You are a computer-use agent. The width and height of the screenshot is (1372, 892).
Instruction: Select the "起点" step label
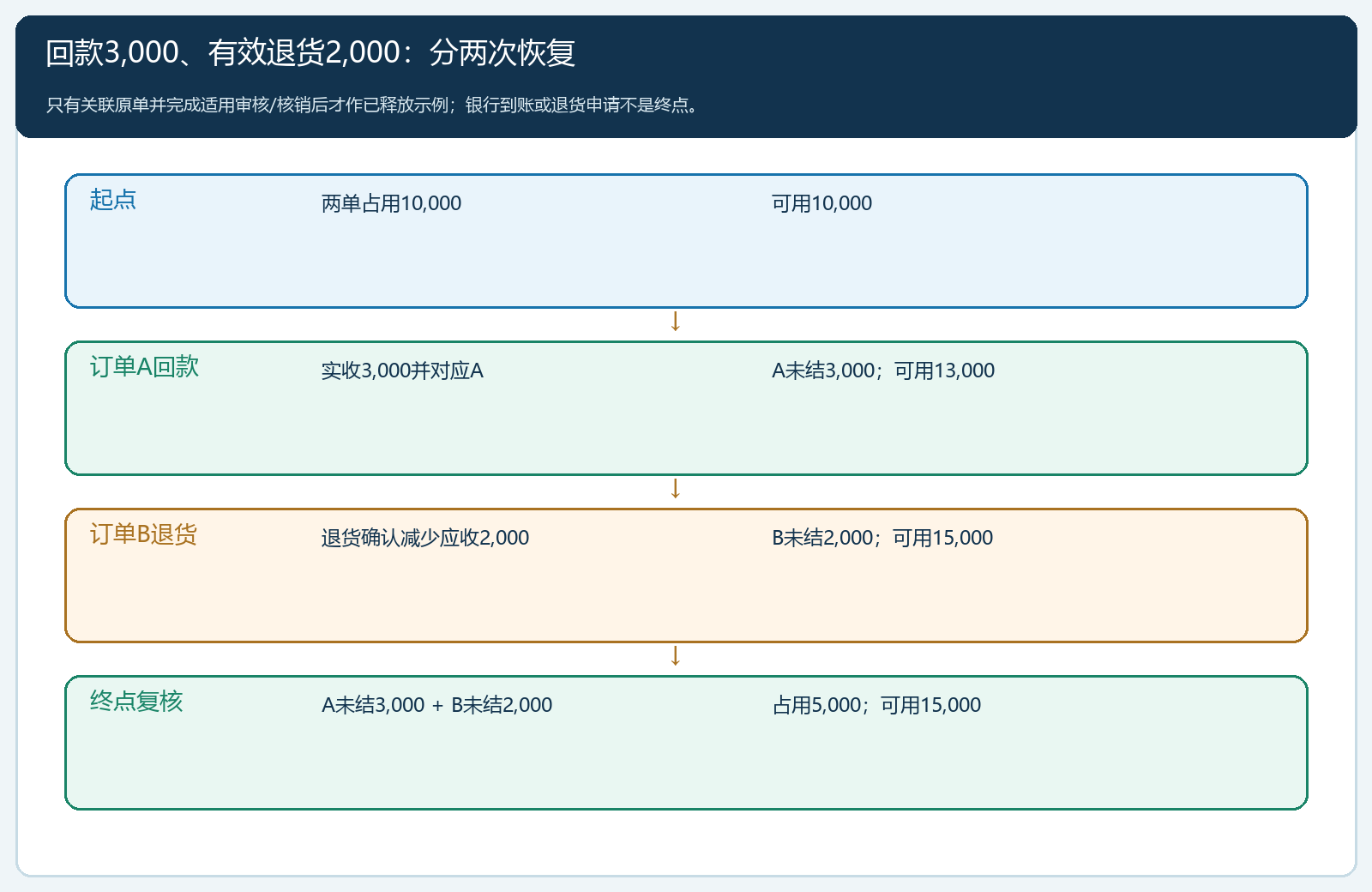pyautogui.click(x=113, y=200)
